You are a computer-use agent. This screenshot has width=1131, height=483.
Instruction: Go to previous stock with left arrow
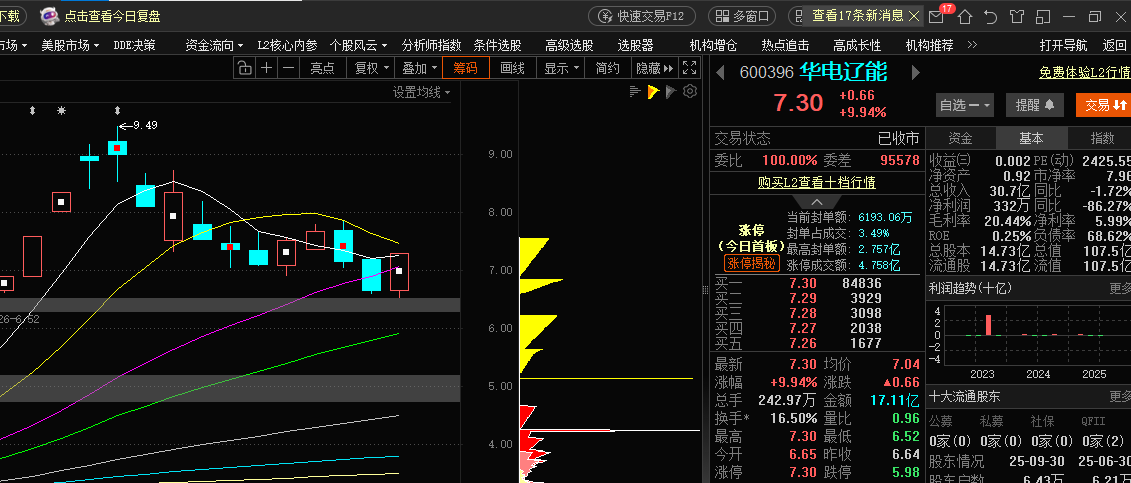click(719, 72)
